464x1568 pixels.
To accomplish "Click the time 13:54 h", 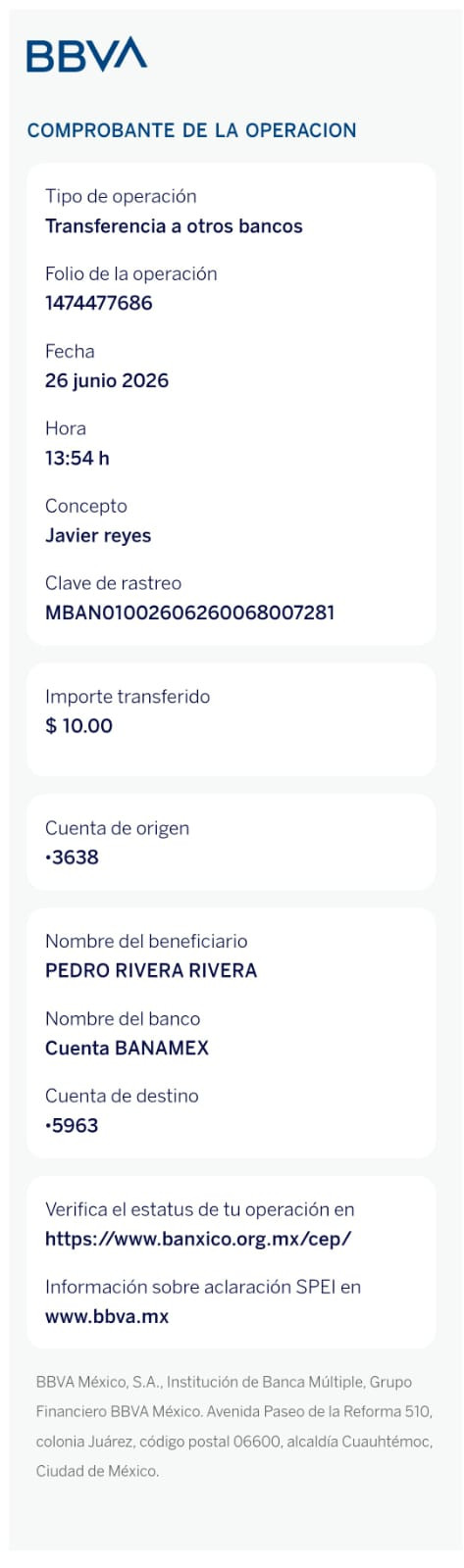I will tap(77, 458).
